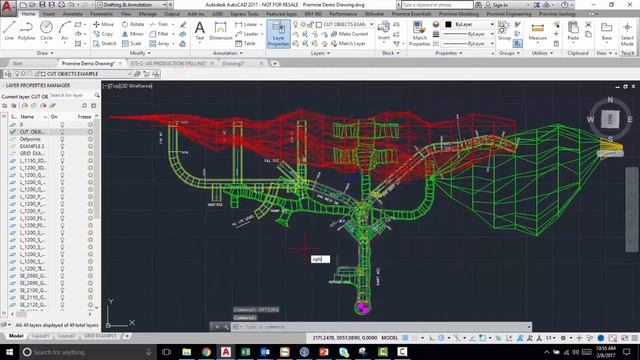The image size is (640, 360).
Task: Choose the Circle tool
Action: 46,31
